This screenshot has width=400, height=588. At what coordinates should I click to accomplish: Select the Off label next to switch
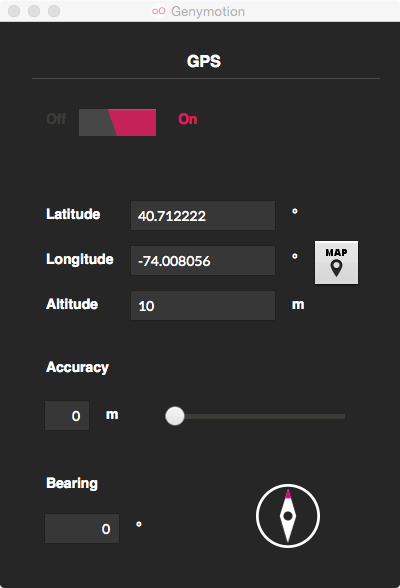pyautogui.click(x=56, y=119)
